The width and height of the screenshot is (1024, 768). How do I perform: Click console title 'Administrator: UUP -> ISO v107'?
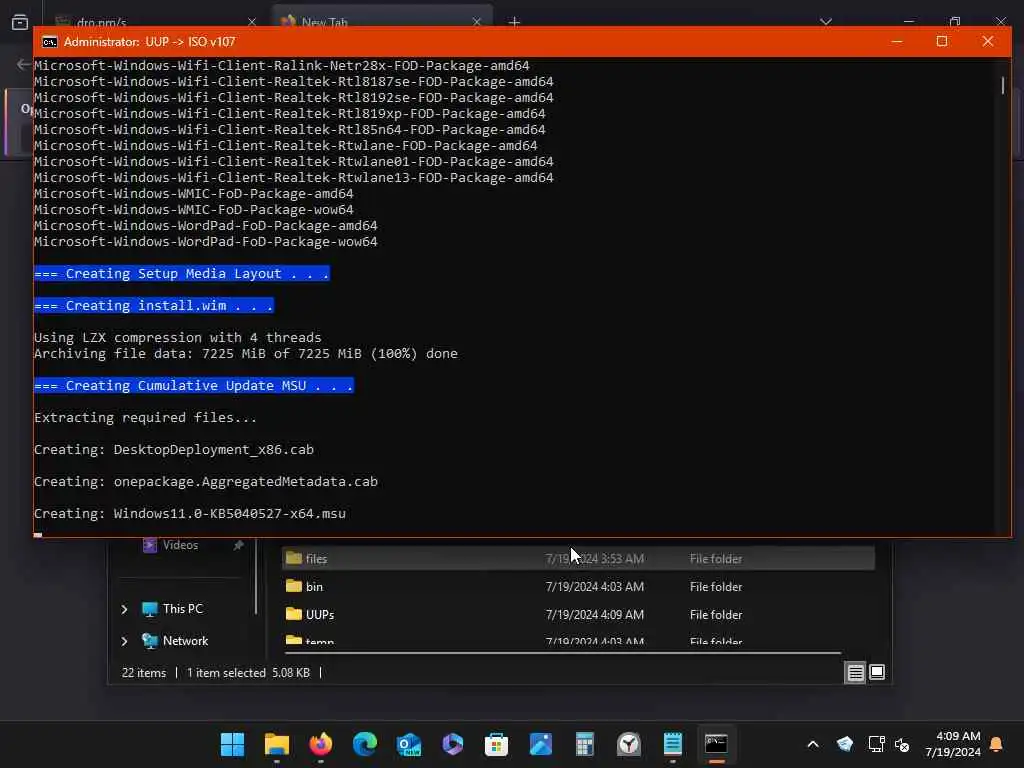[x=150, y=42]
